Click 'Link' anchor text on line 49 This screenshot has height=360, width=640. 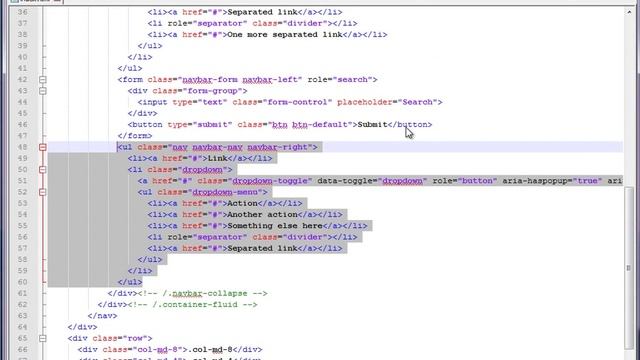point(218,158)
